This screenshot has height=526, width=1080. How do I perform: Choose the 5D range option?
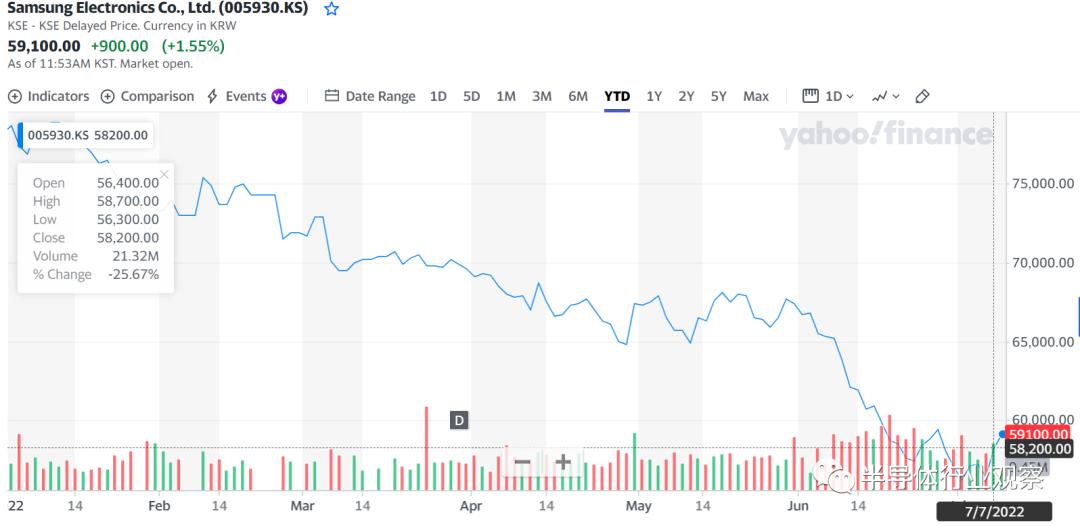pos(471,96)
